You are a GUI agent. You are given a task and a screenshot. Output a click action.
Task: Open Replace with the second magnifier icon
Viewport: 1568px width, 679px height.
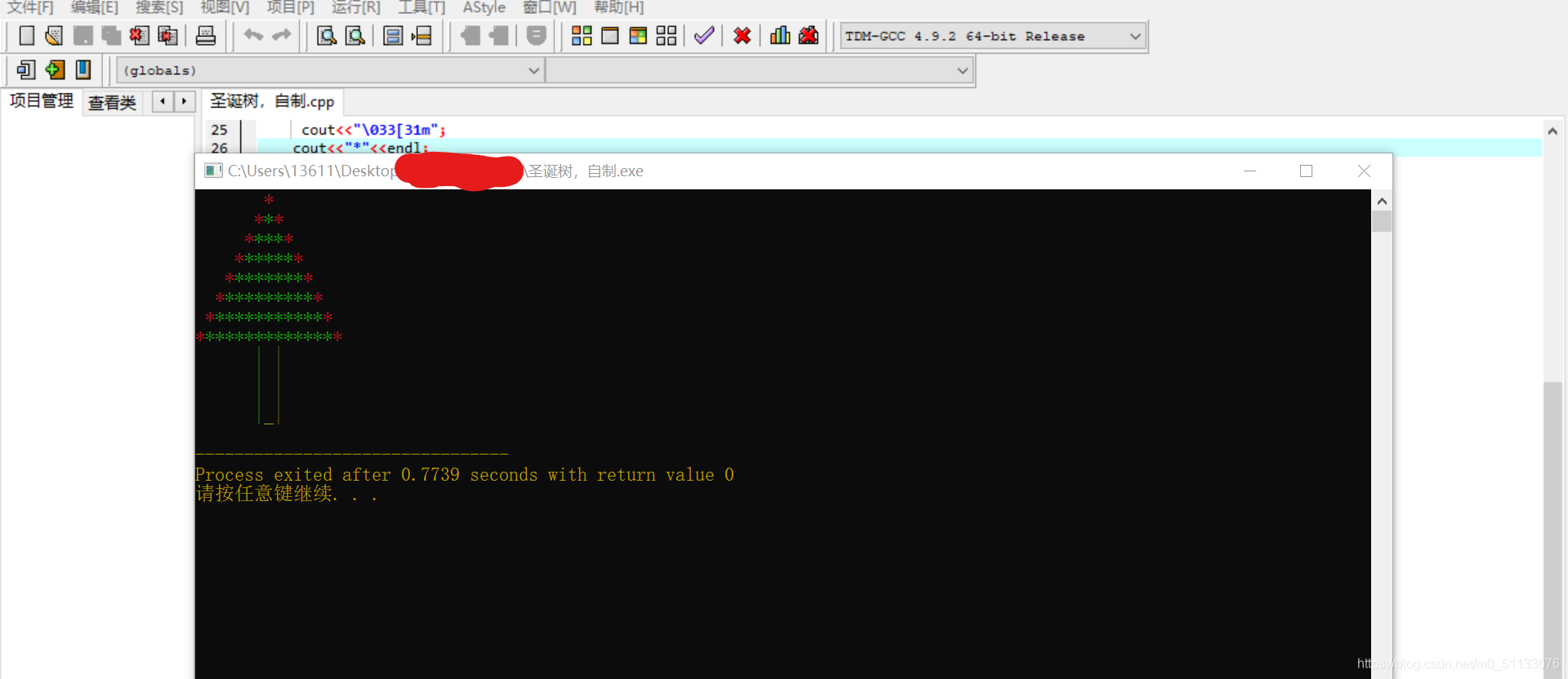[x=355, y=36]
